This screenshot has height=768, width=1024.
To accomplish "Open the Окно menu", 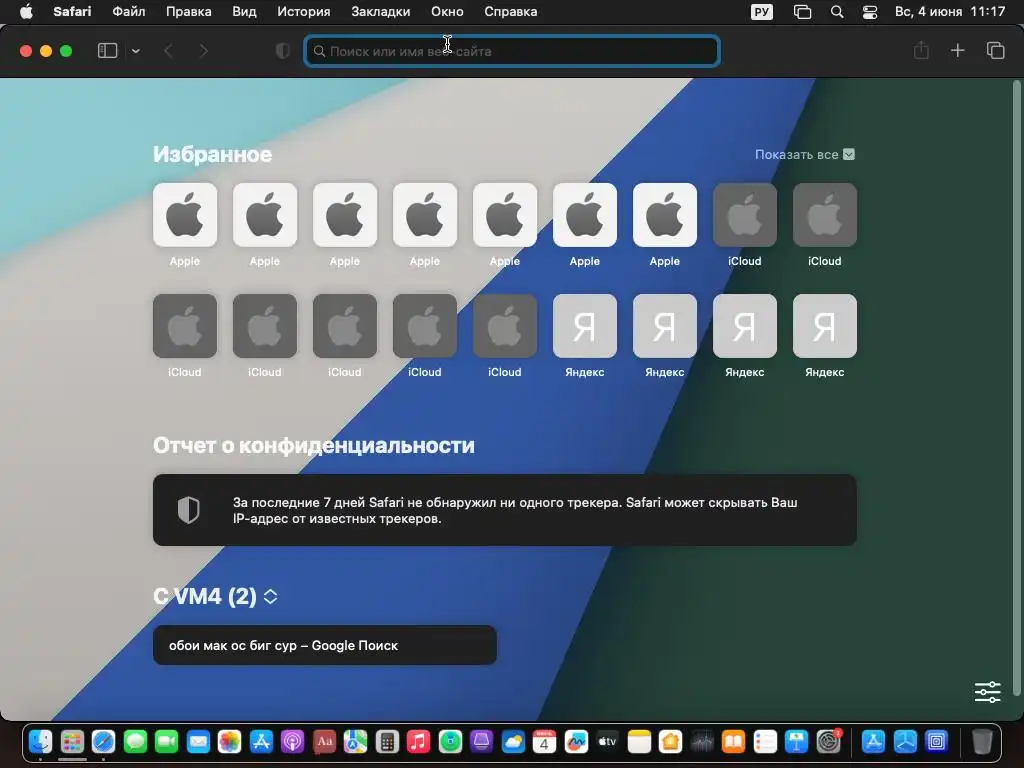I will click(x=447, y=12).
